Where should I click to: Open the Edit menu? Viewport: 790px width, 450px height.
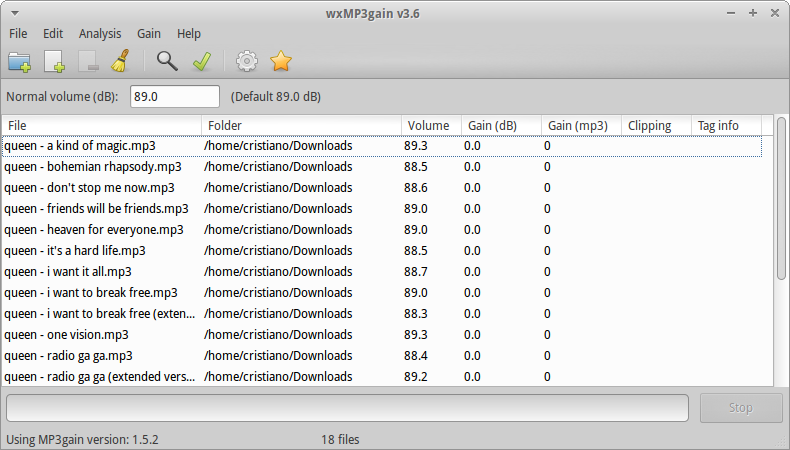[x=53, y=34]
